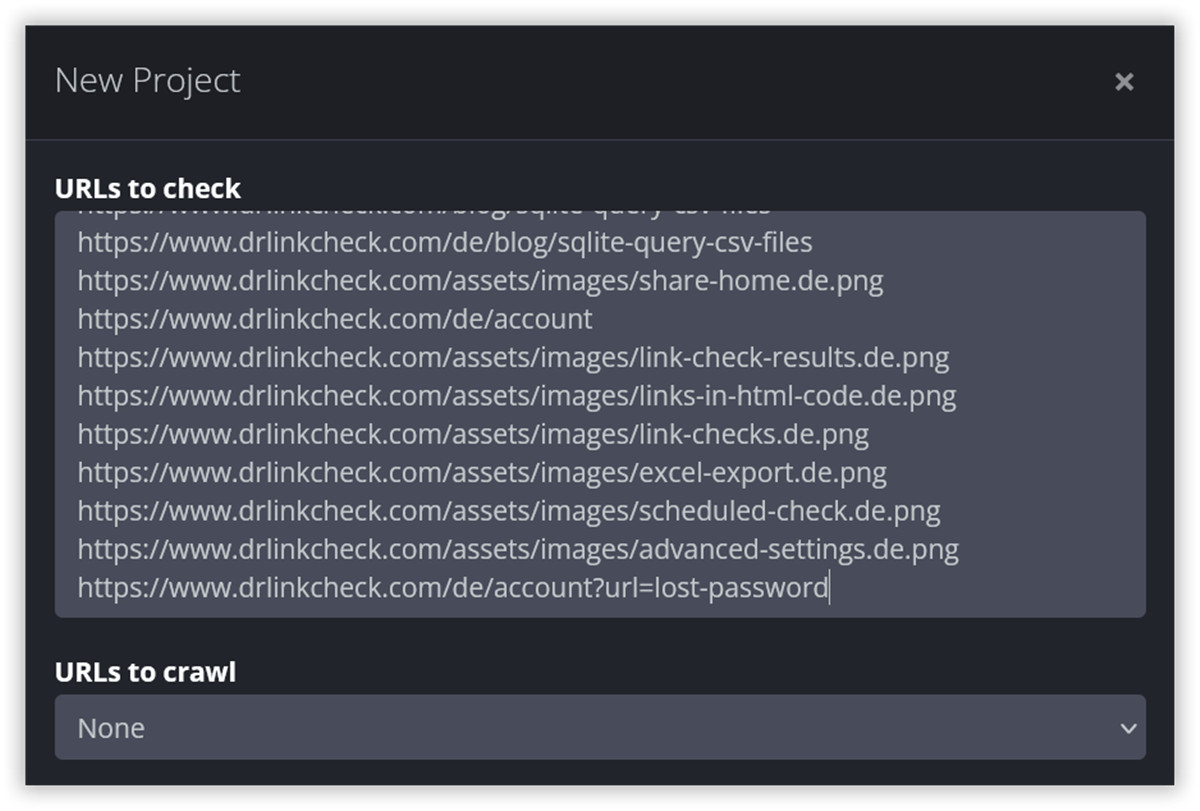
Task: Click the line ending in lost-password
Action: [x=453, y=587]
